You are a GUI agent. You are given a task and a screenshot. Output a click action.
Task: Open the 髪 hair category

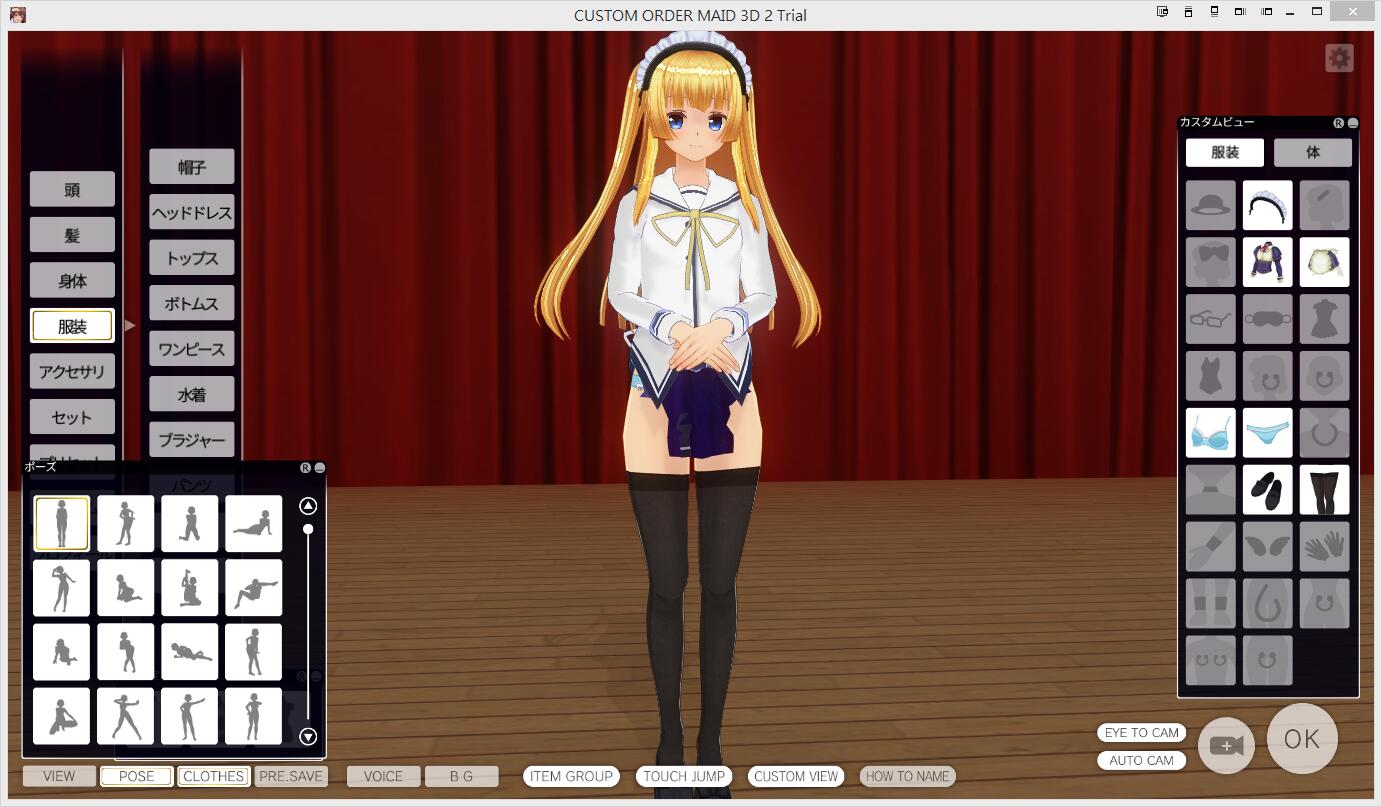click(x=72, y=235)
